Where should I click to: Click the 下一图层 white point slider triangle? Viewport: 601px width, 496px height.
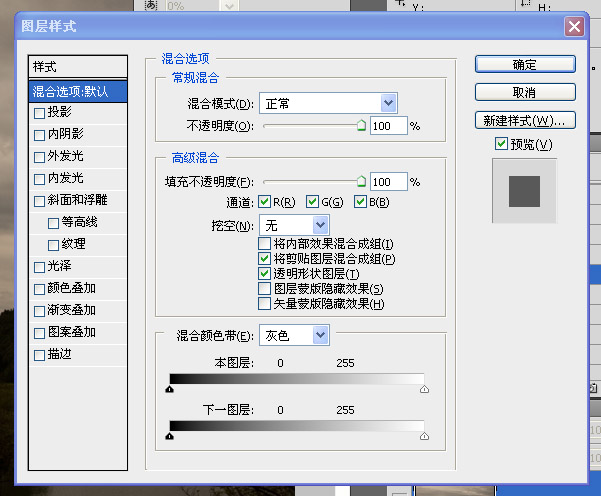424,436
